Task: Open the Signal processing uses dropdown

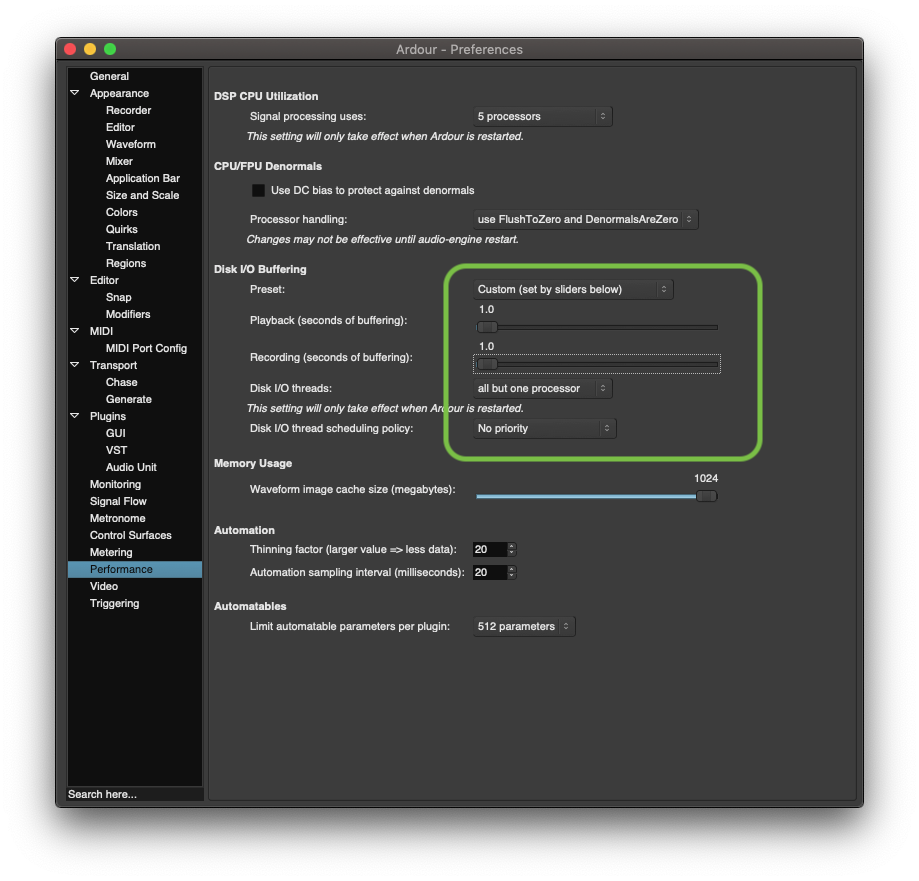Action: [542, 117]
